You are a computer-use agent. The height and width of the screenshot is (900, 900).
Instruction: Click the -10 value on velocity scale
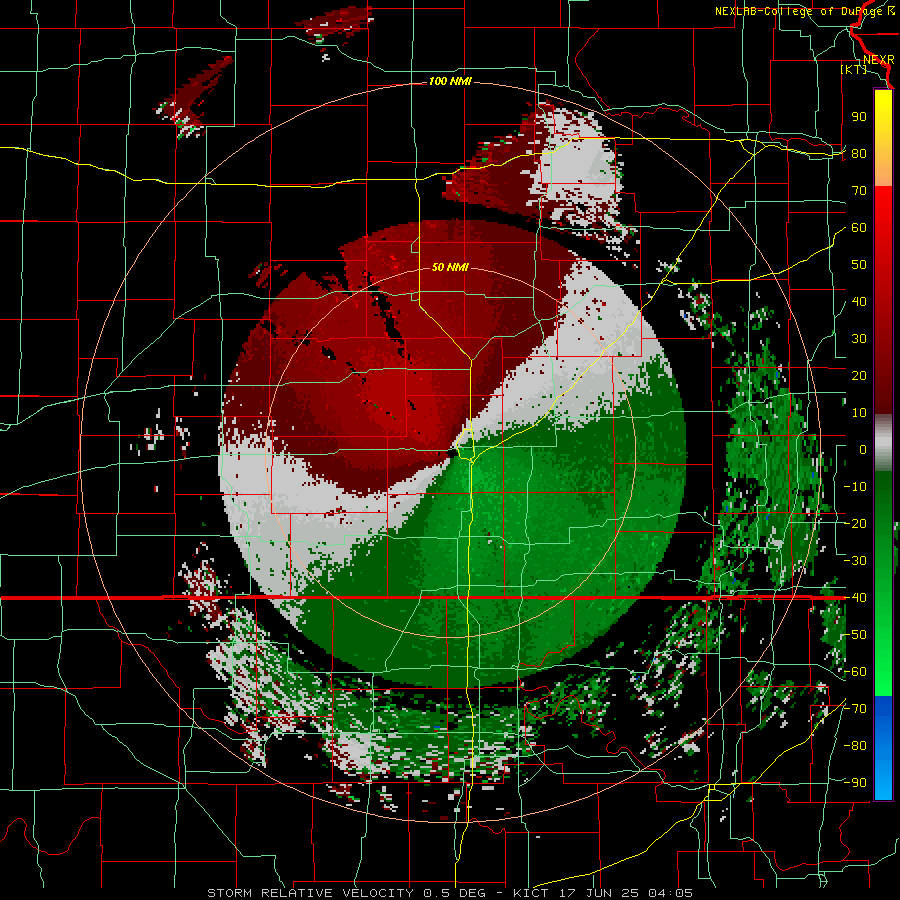click(855, 486)
